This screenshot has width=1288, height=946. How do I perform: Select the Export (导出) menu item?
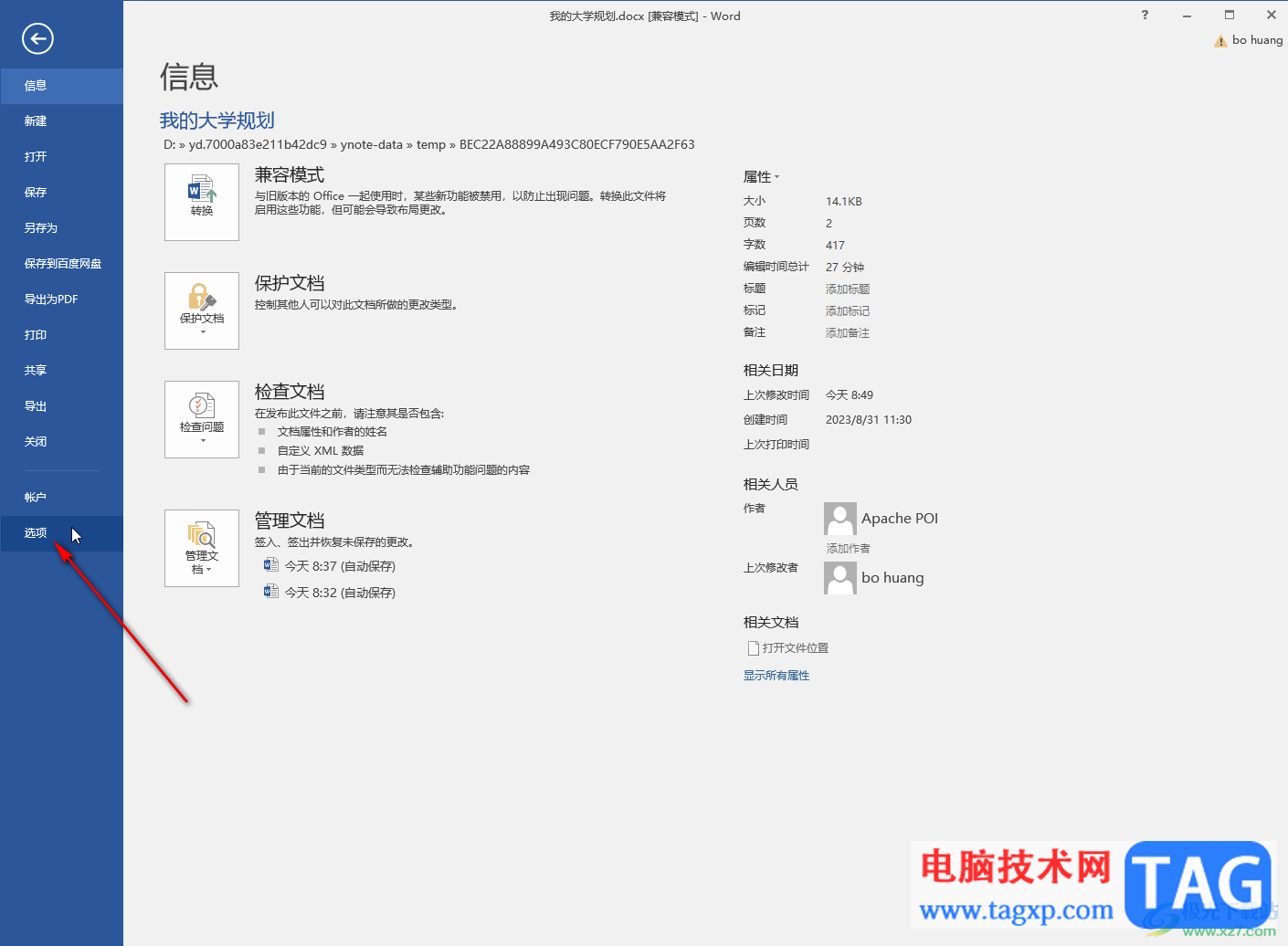61,406
